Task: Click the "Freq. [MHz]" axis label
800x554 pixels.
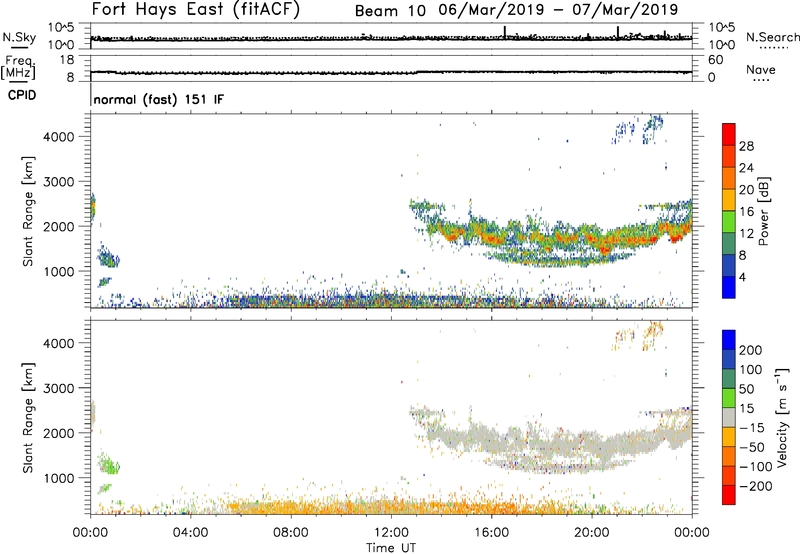Action: [x=18, y=67]
